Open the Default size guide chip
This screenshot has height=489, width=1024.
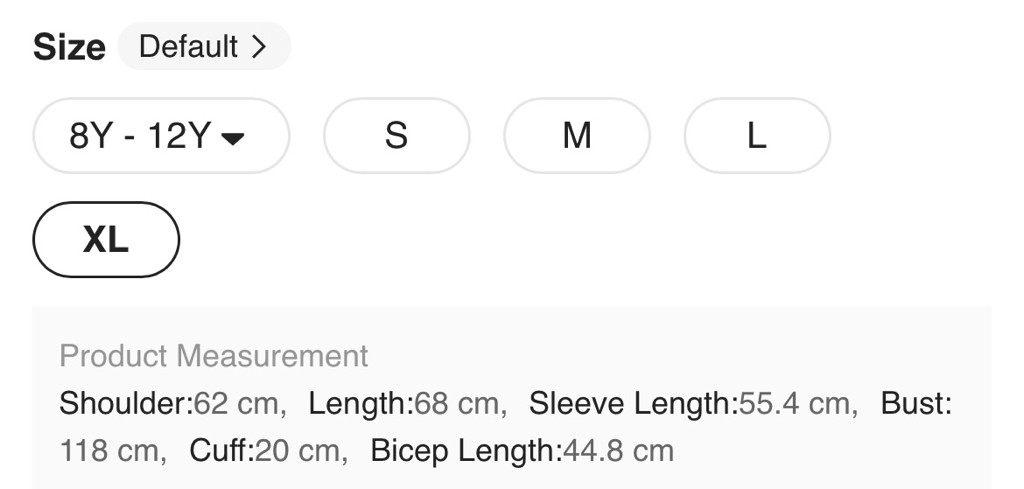click(203, 47)
